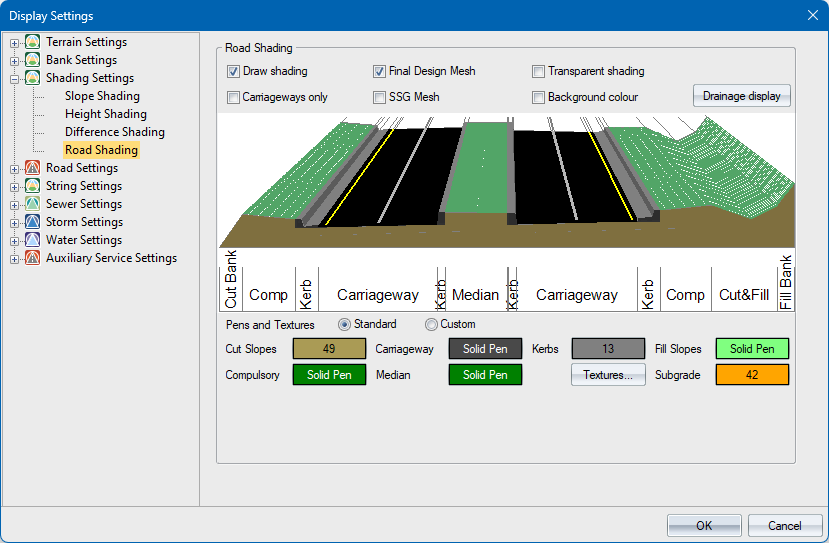
Task: Change the orange Subgrade colour swatch
Action: [752, 375]
